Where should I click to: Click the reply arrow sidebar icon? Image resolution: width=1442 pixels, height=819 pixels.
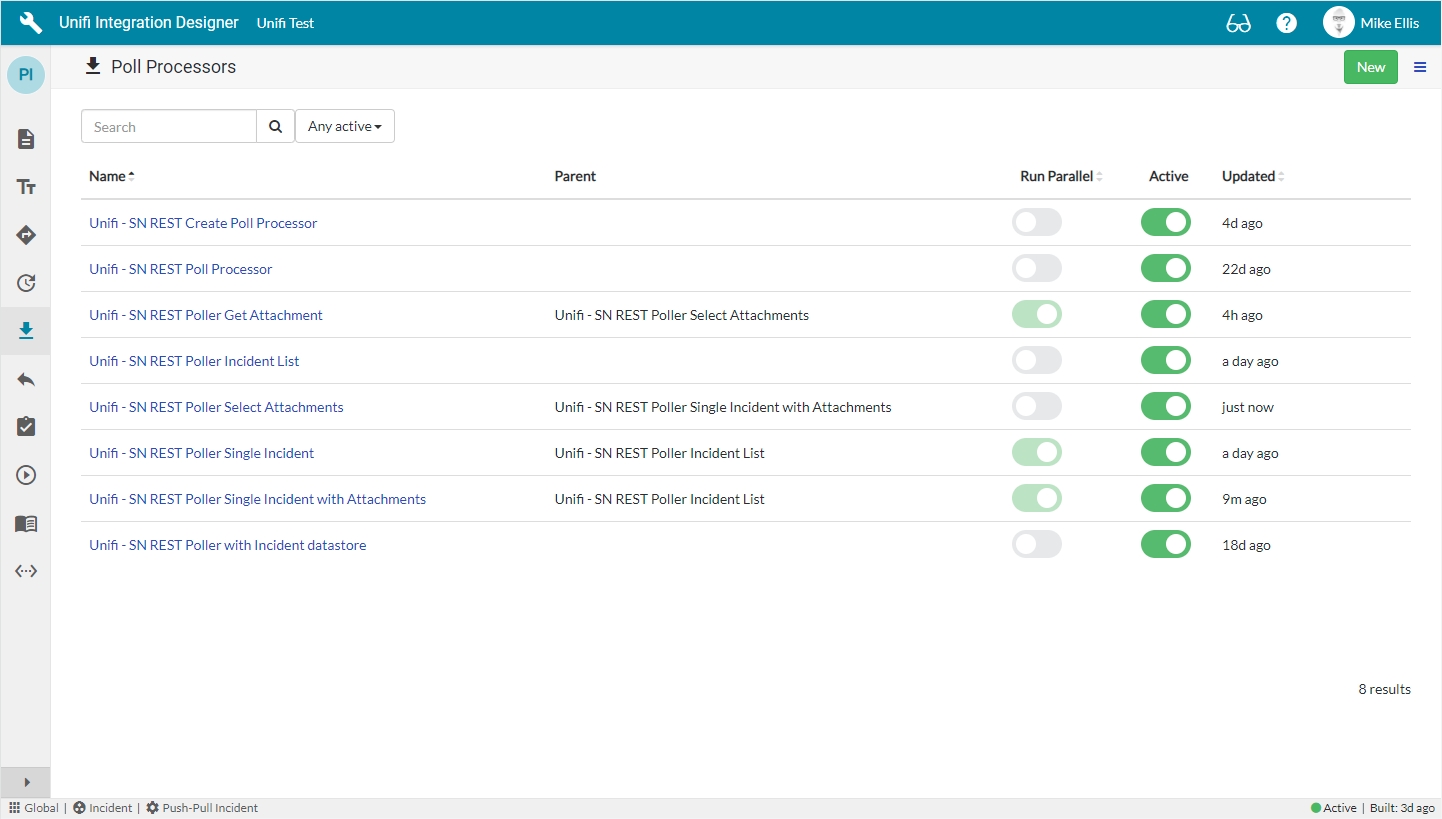(x=26, y=379)
